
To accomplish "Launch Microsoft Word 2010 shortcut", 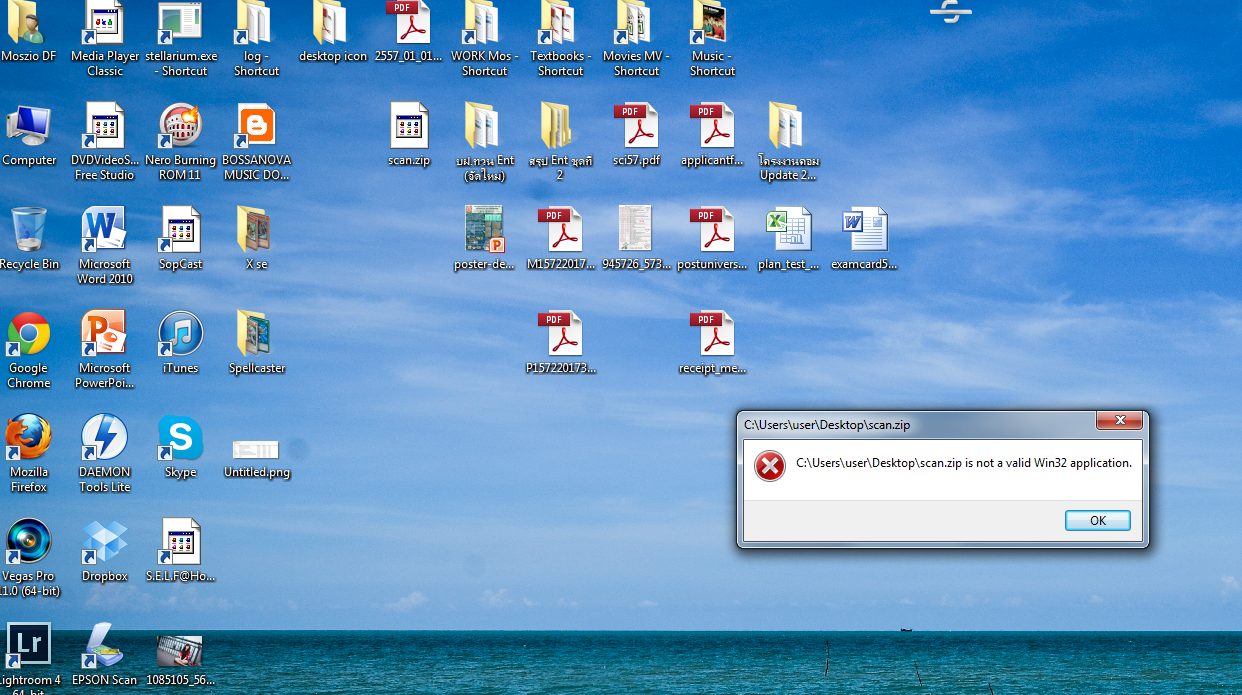I will (105, 230).
